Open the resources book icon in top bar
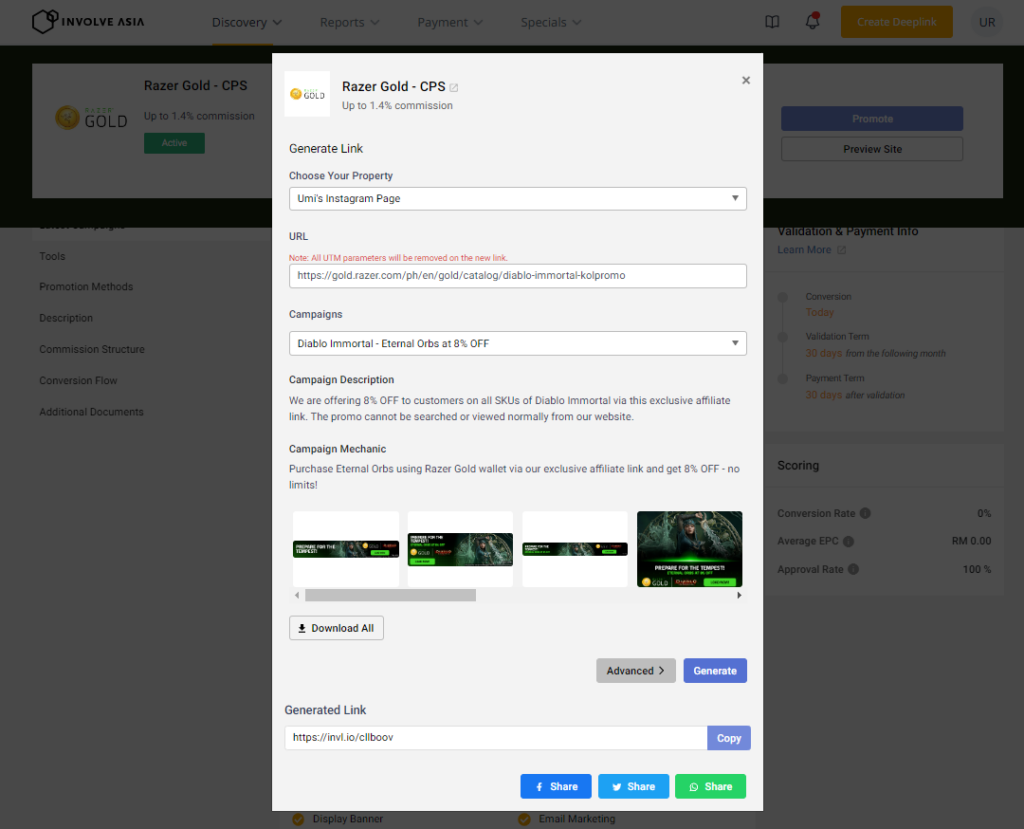The width and height of the screenshot is (1024, 829). [x=772, y=22]
